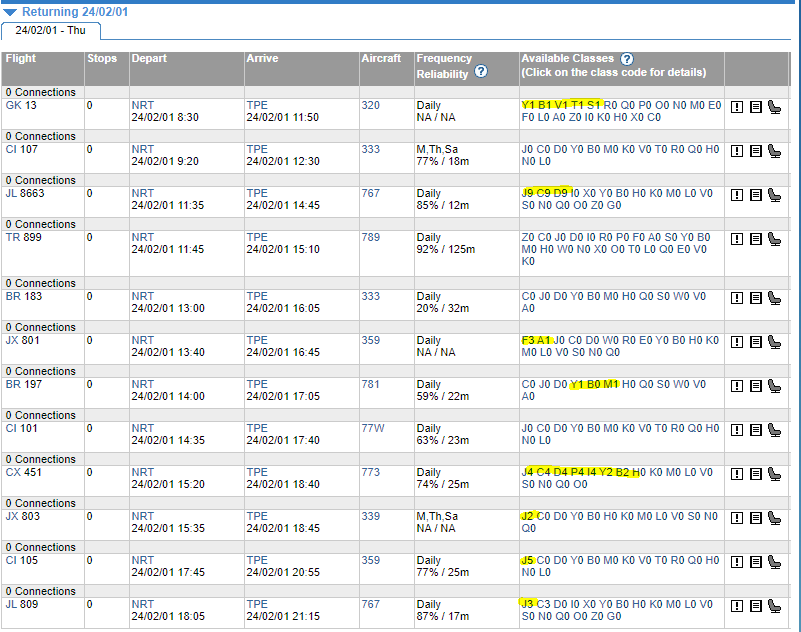Open details list icon for JL 809

[x=756, y=605]
